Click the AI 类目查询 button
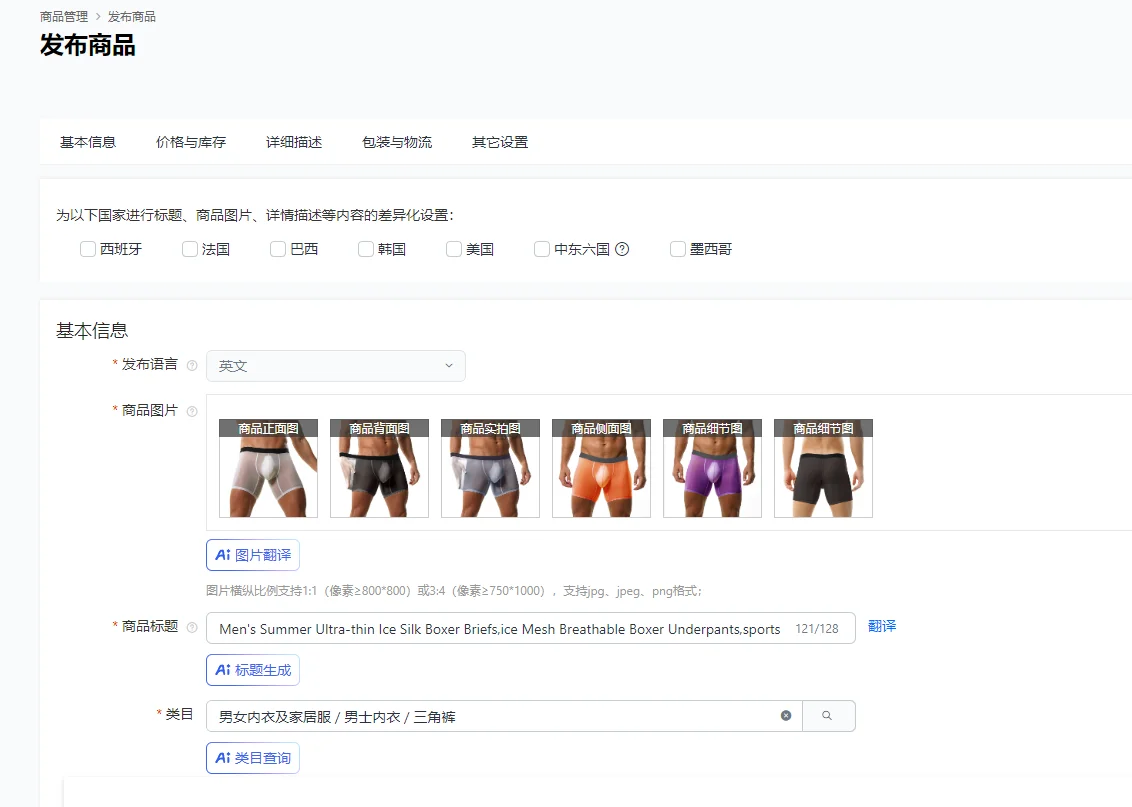 click(253, 758)
